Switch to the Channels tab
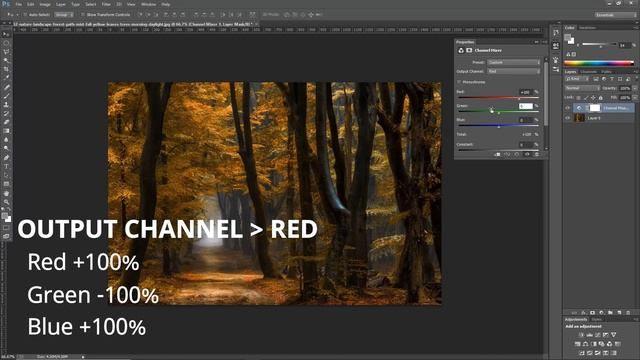The width and height of the screenshot is (640, 360). [x=588, y=72]
